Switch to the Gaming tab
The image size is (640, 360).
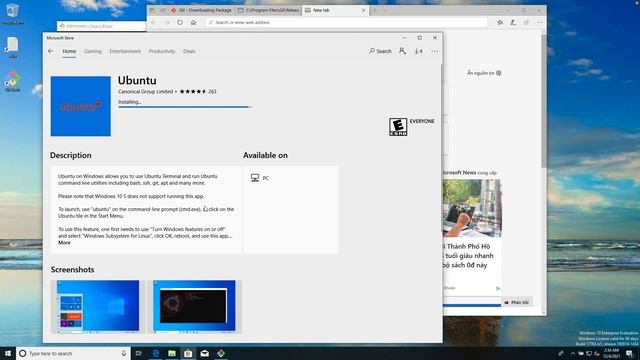pos(93,51)
